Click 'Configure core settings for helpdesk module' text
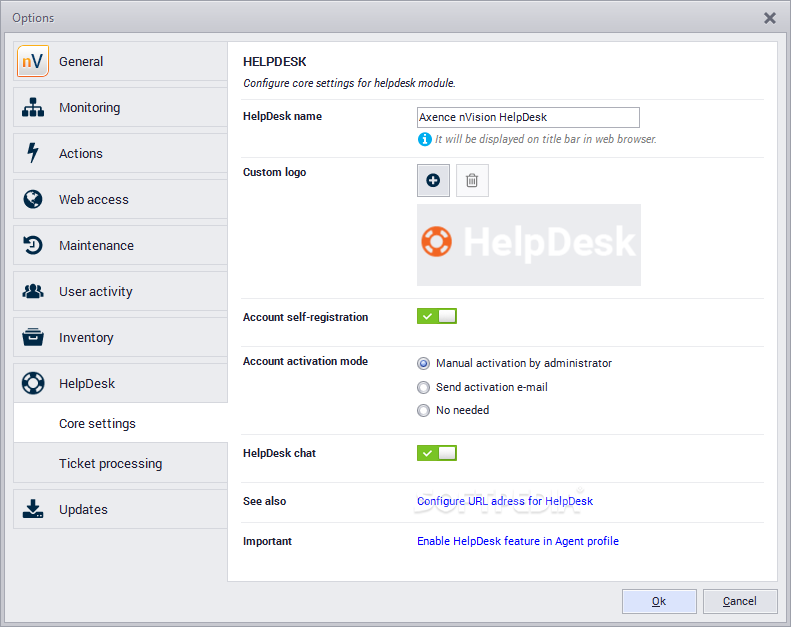This screenshot has width=791, height=627. click(x=349, y=83)
